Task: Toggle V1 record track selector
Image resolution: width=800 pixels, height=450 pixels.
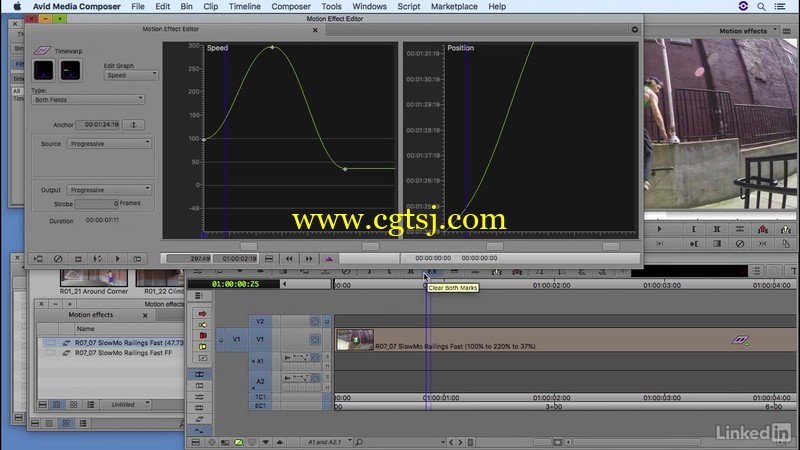Action: pos(260,339)
